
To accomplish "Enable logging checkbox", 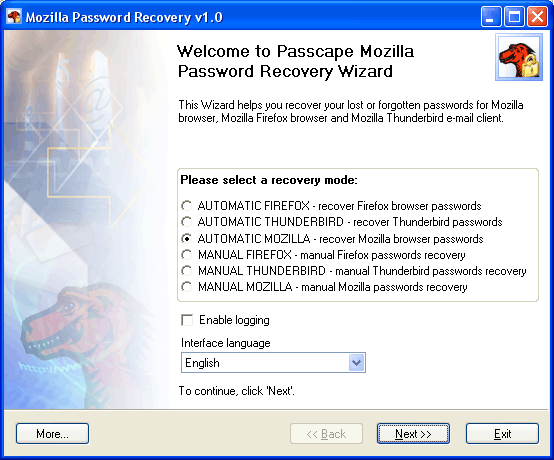I will pos(187,320).
